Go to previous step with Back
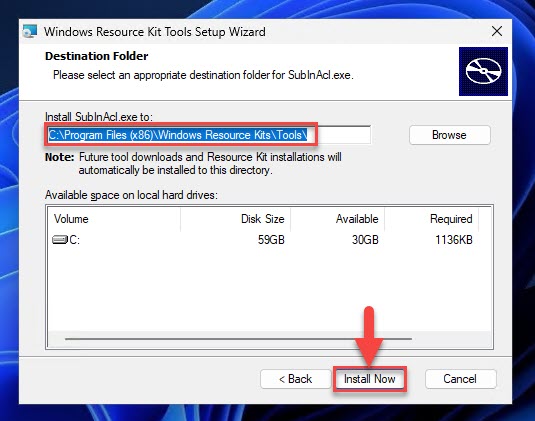 [x=295, y=379]
